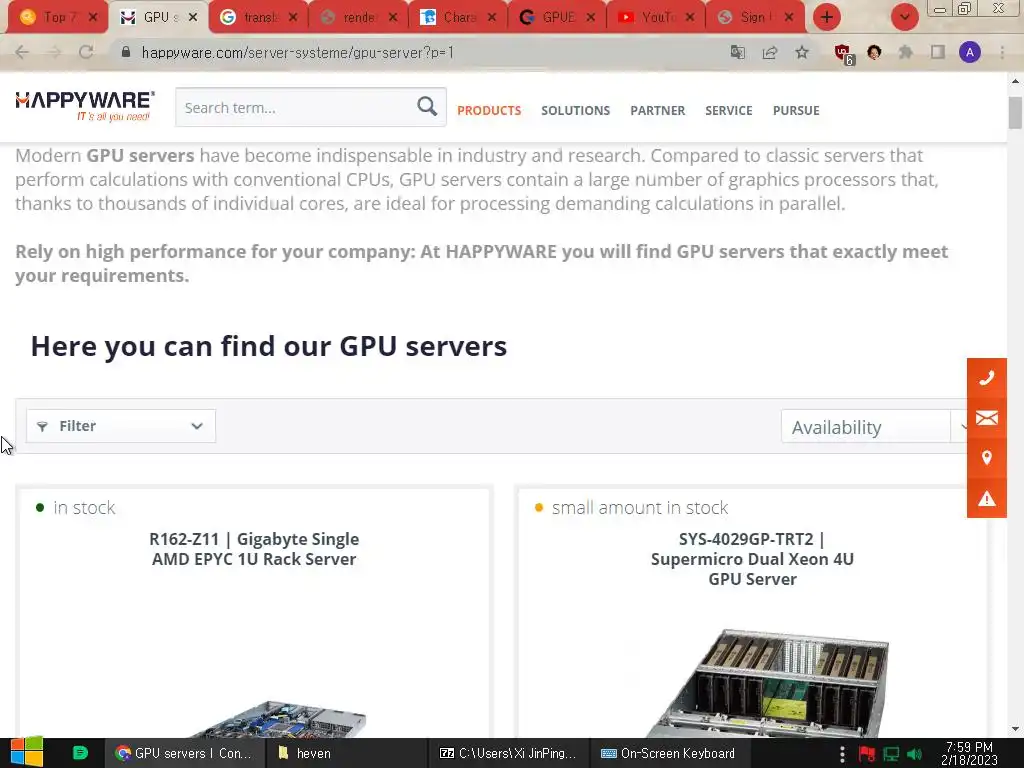This screenshot has width=1024, height=768.
Task: Open the PARTNER menu
Action: click(x=658, y=110)
